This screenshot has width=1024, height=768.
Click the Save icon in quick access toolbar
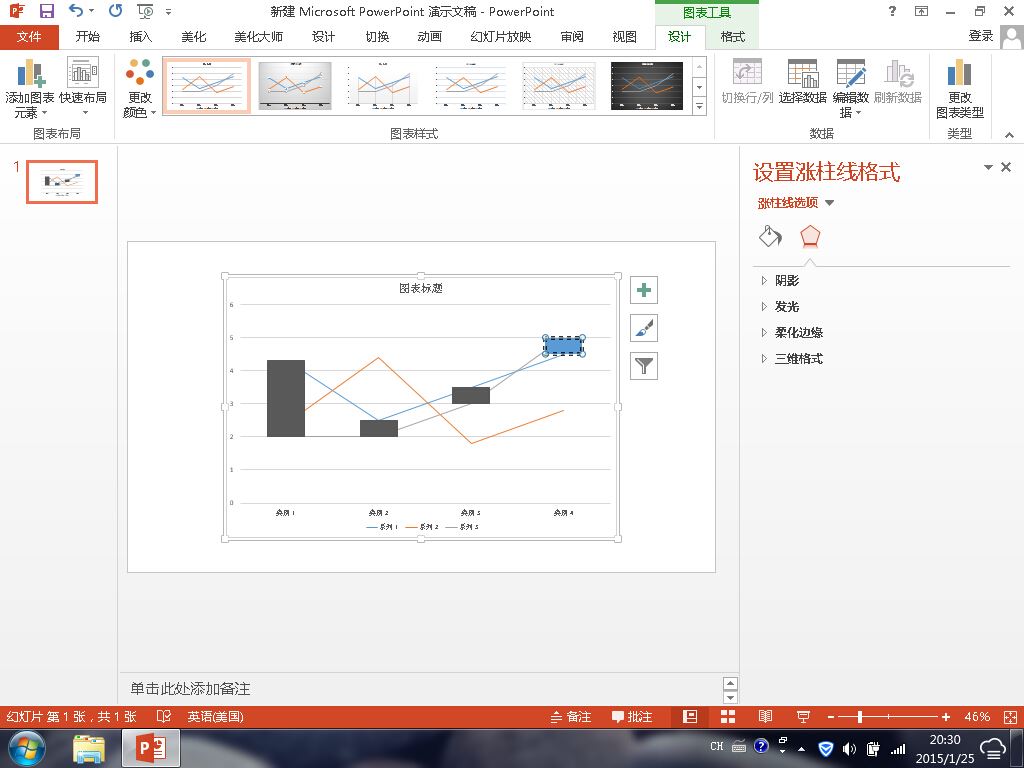pos(46,11)
